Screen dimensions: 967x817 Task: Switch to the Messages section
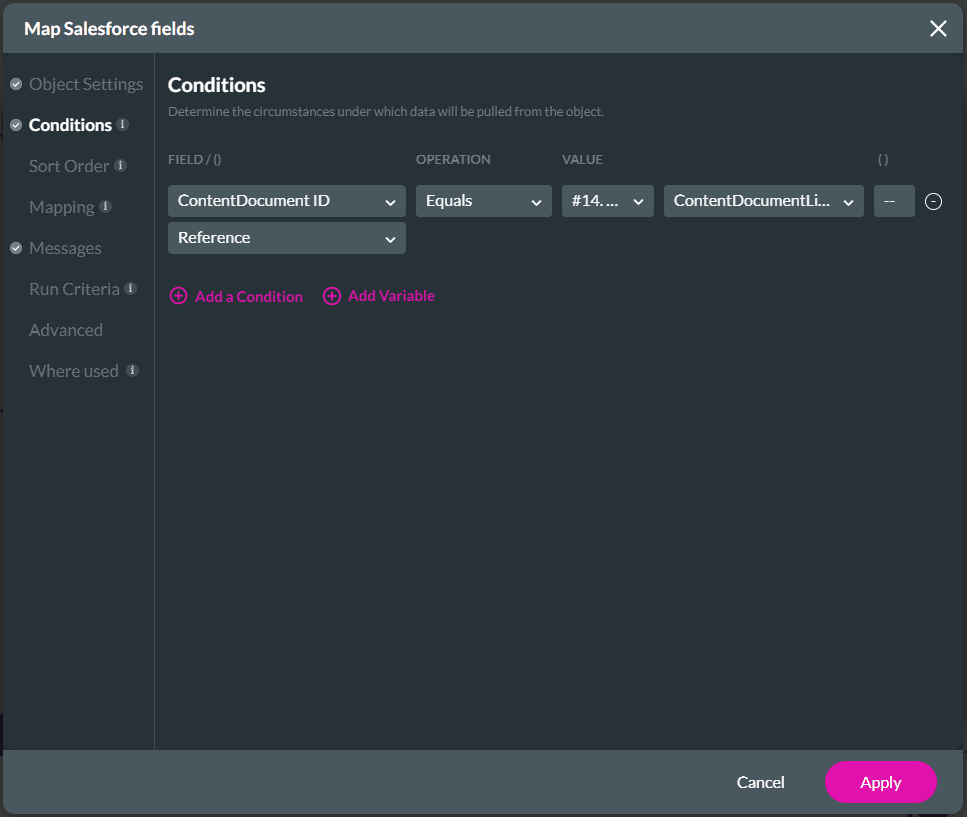pos(65,248)
